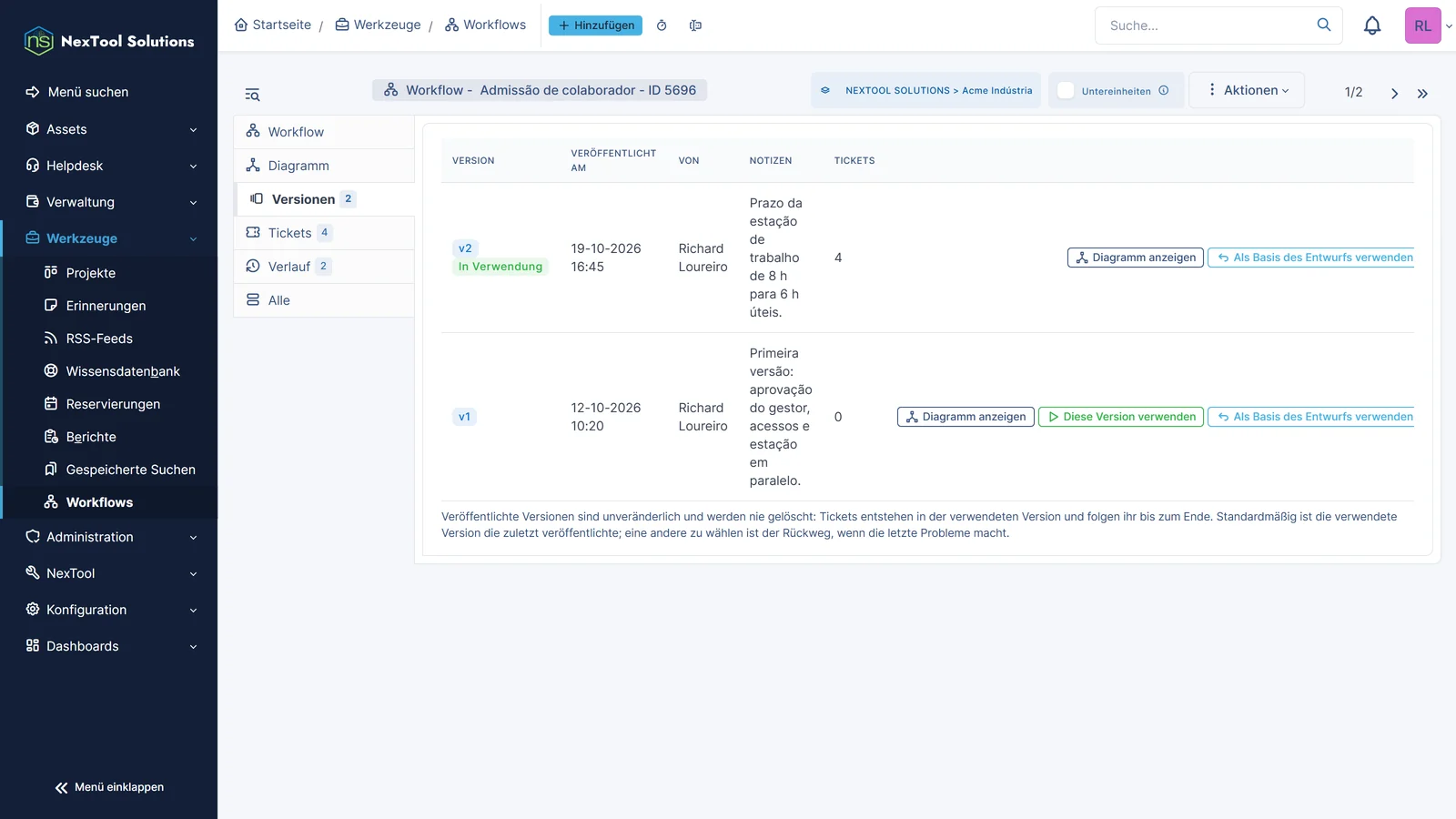
Task: Open the Diagramm tab
Action: click(x=324, y=166)
